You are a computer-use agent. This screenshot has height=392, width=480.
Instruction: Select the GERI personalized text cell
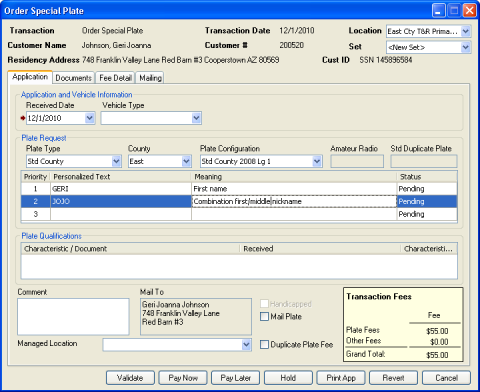[x=121, y=189]
